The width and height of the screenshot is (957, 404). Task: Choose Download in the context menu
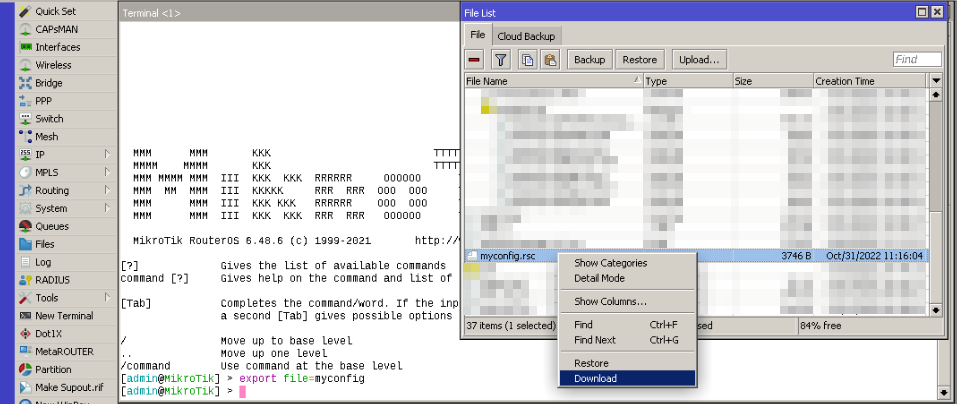point(627,378)
